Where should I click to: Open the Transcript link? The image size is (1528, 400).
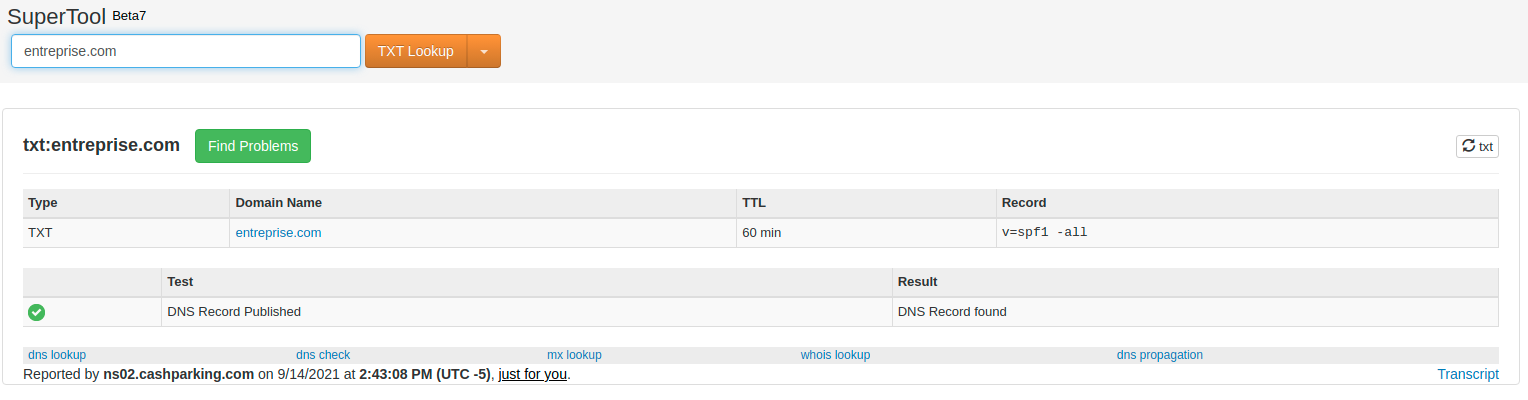1467,375
